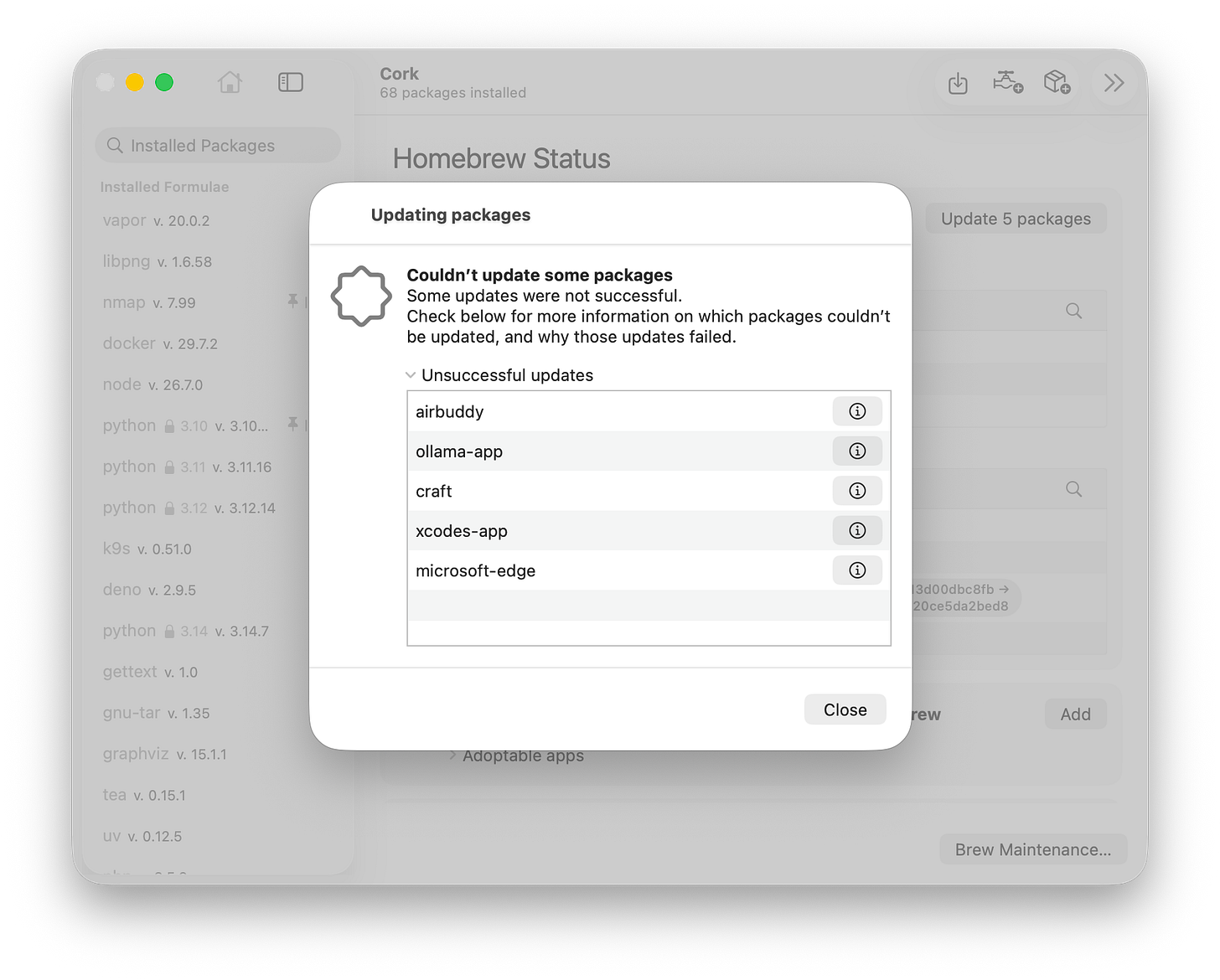Click the lower search magnifier in Homebrew Status
1220x980 pixels.
[1073, 489]
